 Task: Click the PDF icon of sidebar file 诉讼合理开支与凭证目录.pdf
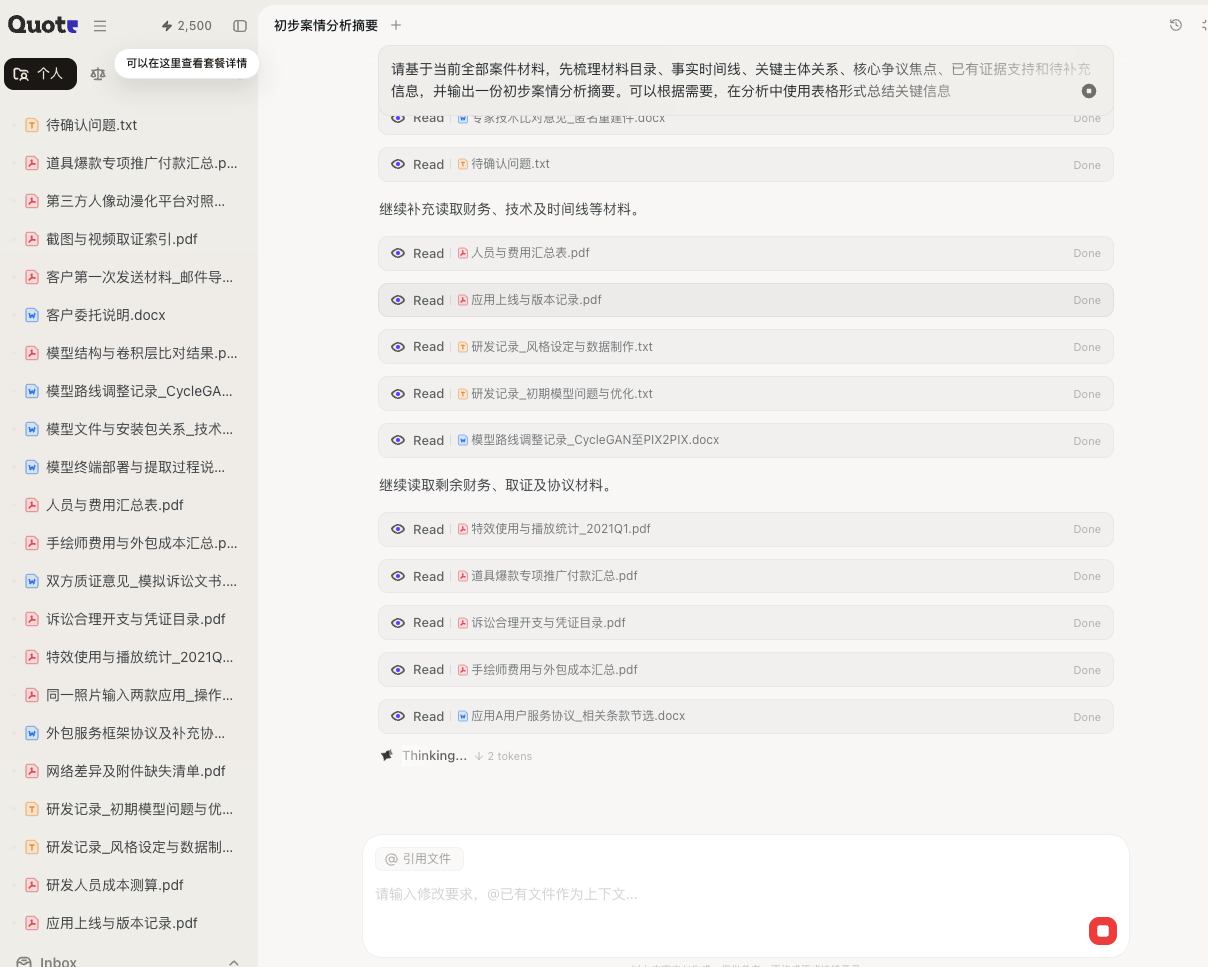[32, 619]
